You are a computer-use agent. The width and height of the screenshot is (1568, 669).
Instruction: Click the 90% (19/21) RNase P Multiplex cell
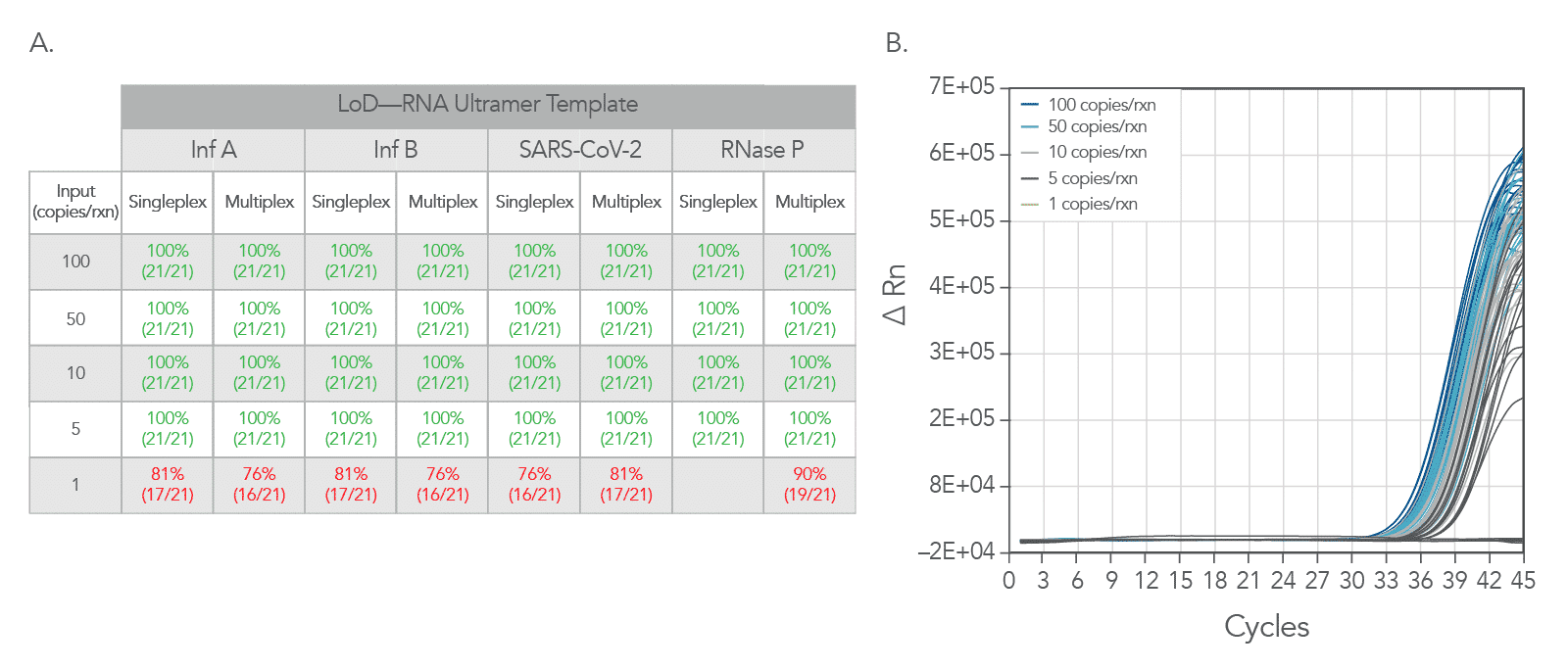click(x=809, y=484)
